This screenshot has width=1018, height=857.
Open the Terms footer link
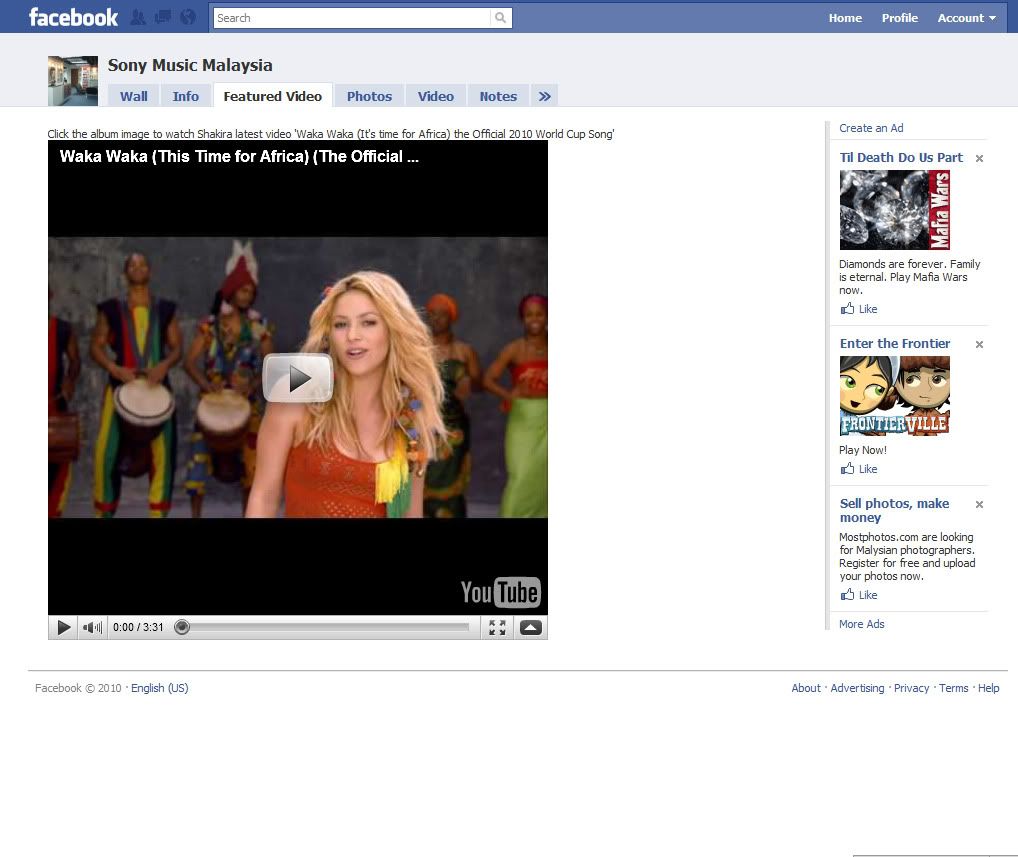(953, 688)
